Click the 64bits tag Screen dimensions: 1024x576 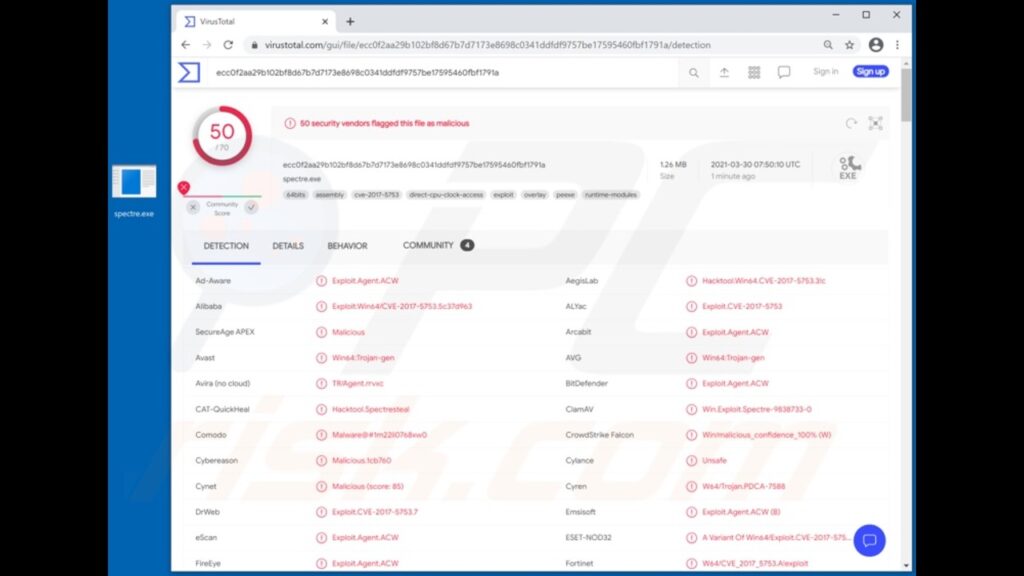(x=296, y=195)
